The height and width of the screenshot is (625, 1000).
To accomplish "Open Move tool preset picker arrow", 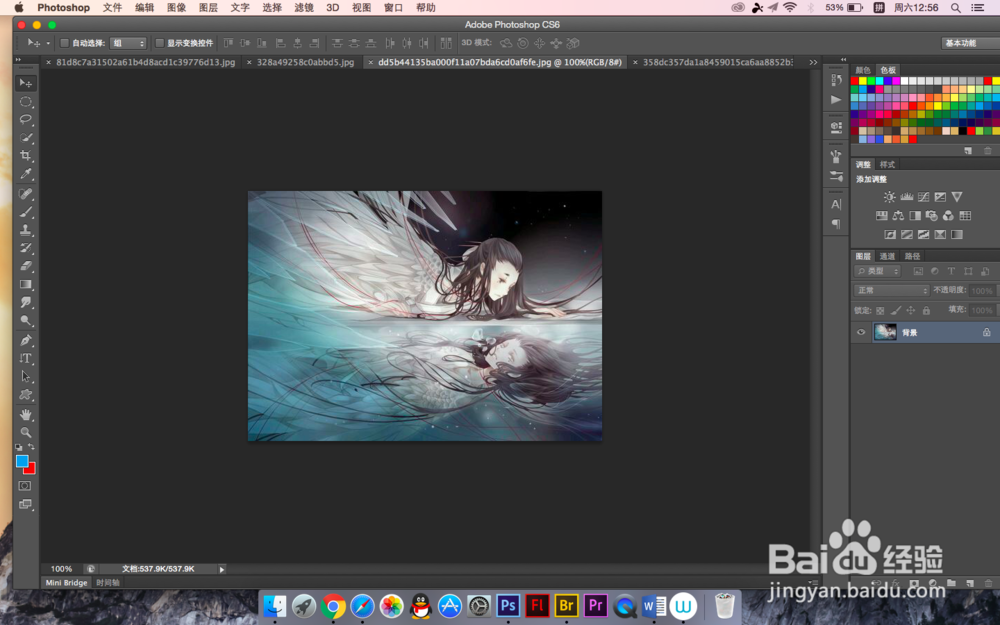I will [48, 43].
